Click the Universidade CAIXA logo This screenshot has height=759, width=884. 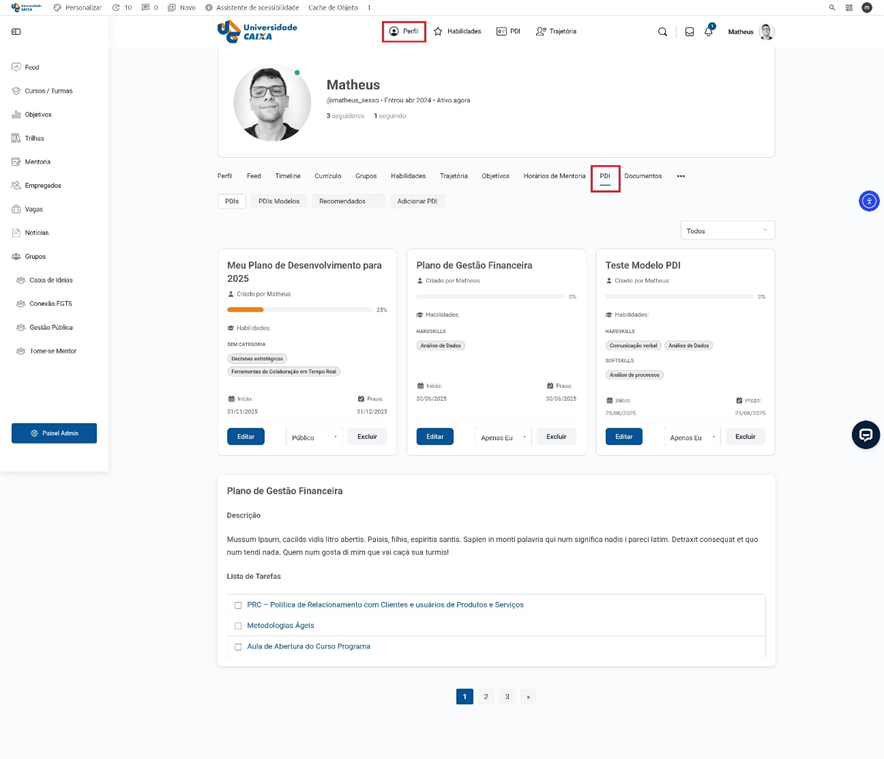(257, 32)
